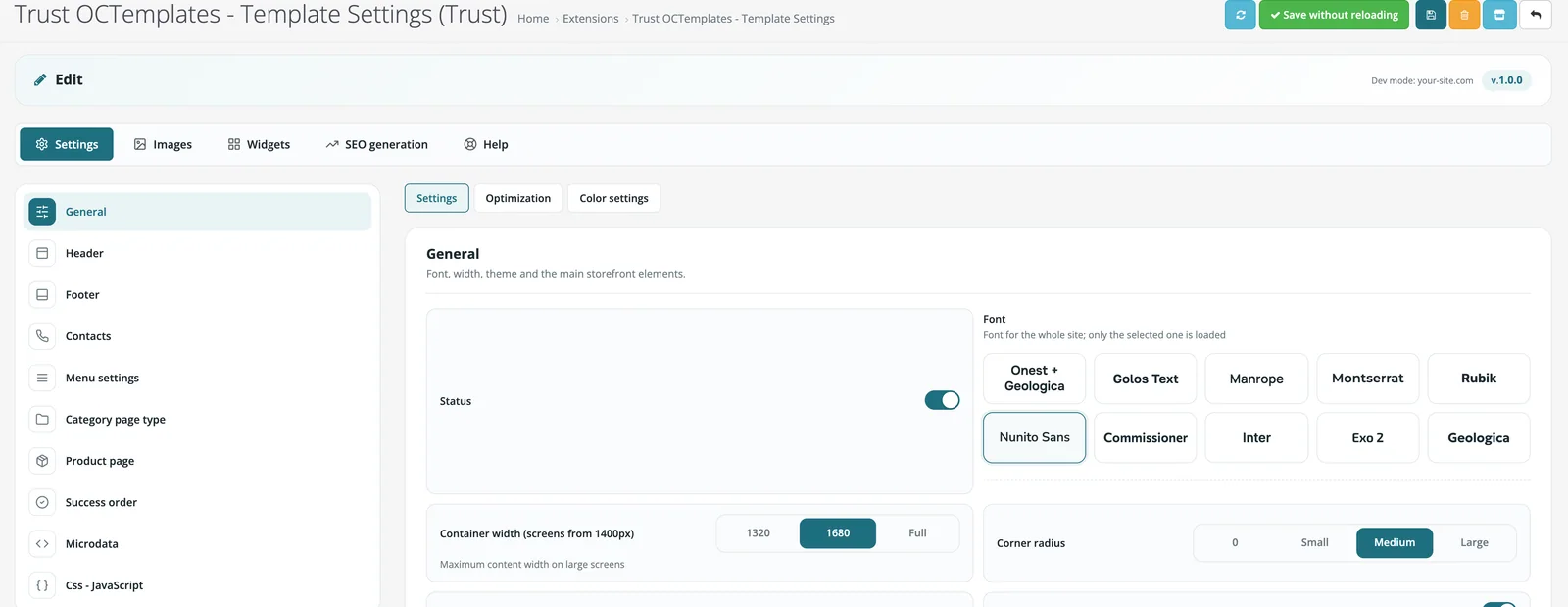Click Trust OCTemplates - Template Settings breadcrumb
The image size is (1568, 607).
coord(733,19)
